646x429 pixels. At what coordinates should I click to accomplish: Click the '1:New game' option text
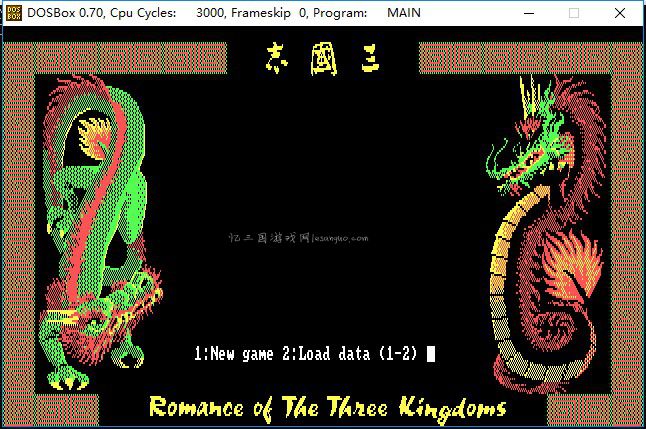click(x=234, y=354)
